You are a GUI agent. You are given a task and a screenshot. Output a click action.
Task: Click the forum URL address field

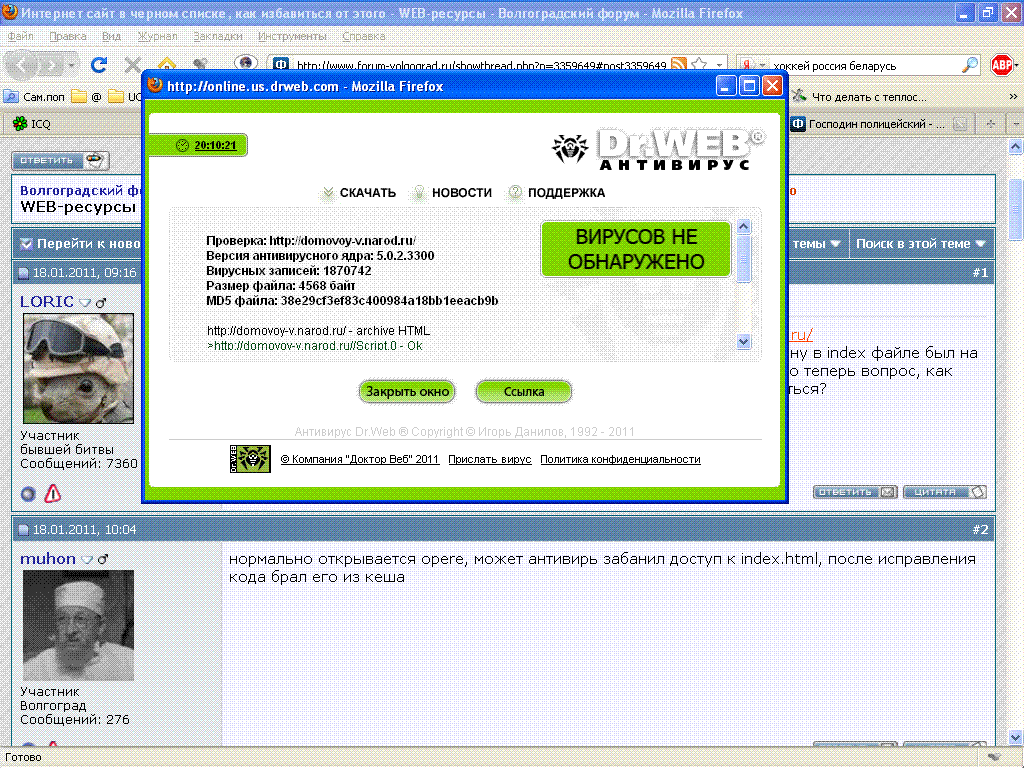(x=481, y=65)
